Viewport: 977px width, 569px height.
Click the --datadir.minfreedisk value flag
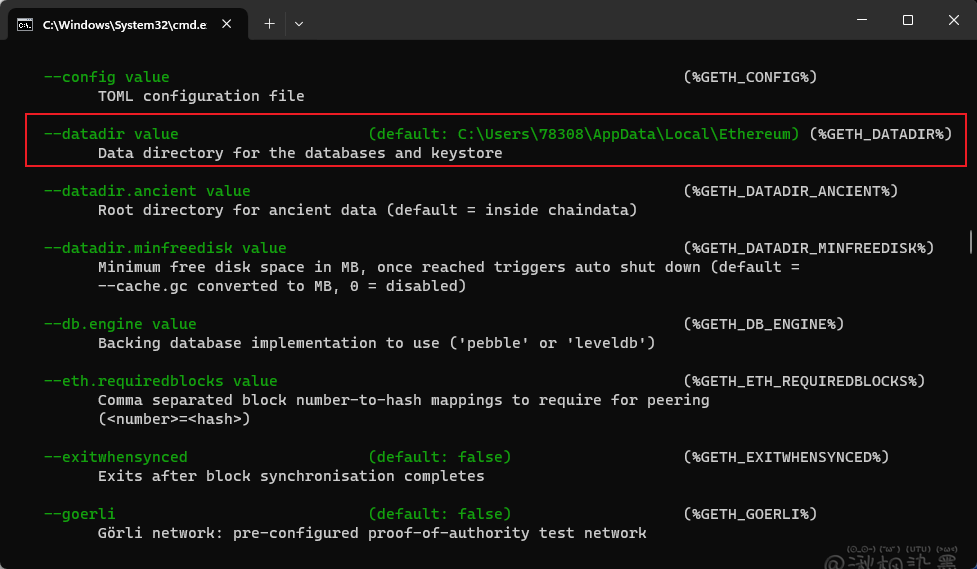pos(165,248)
